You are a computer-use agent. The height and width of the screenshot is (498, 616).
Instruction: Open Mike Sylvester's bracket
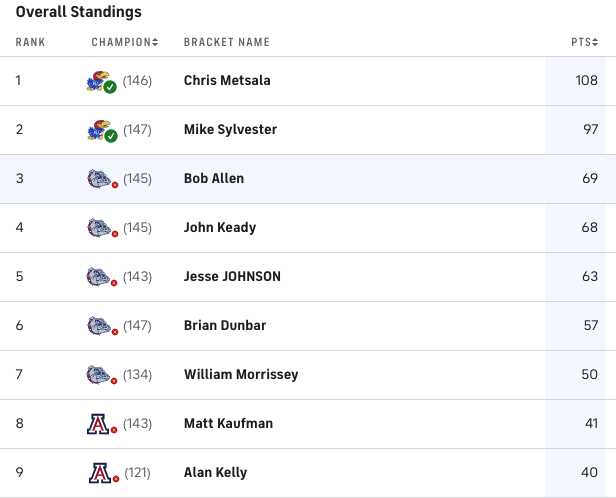point(230,130)
